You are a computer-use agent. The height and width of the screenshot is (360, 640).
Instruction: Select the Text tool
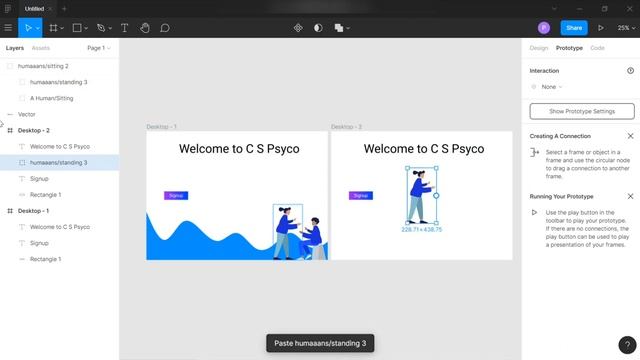pyautogui.click(x=124, y=28)
